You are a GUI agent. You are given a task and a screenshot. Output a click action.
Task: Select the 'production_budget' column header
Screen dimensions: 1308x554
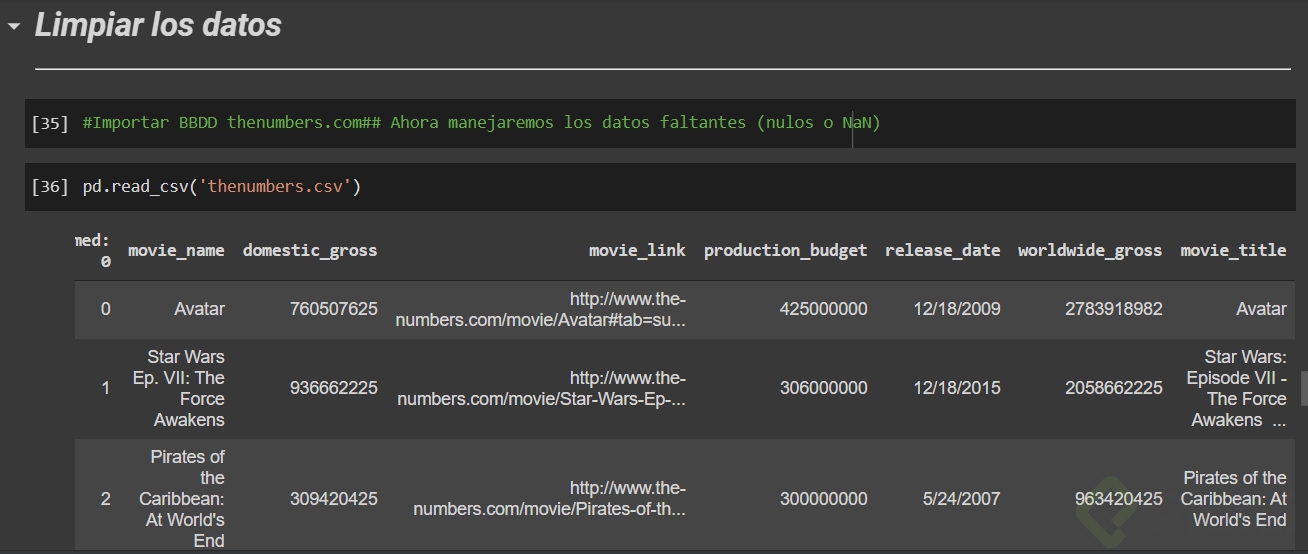click(785, 250)
